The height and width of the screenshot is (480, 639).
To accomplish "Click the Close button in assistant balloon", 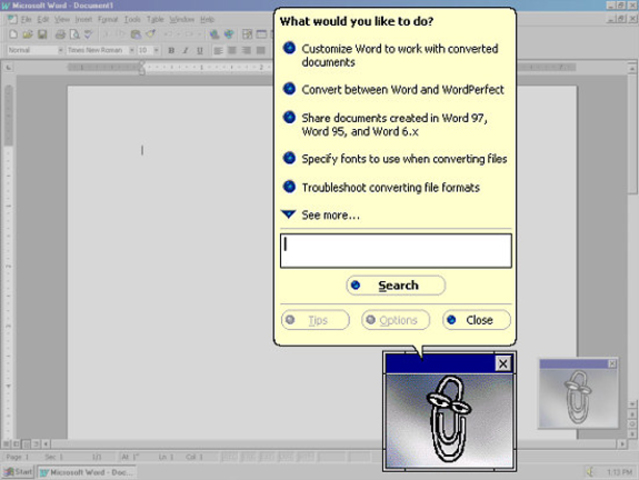I will click(476, 320).
